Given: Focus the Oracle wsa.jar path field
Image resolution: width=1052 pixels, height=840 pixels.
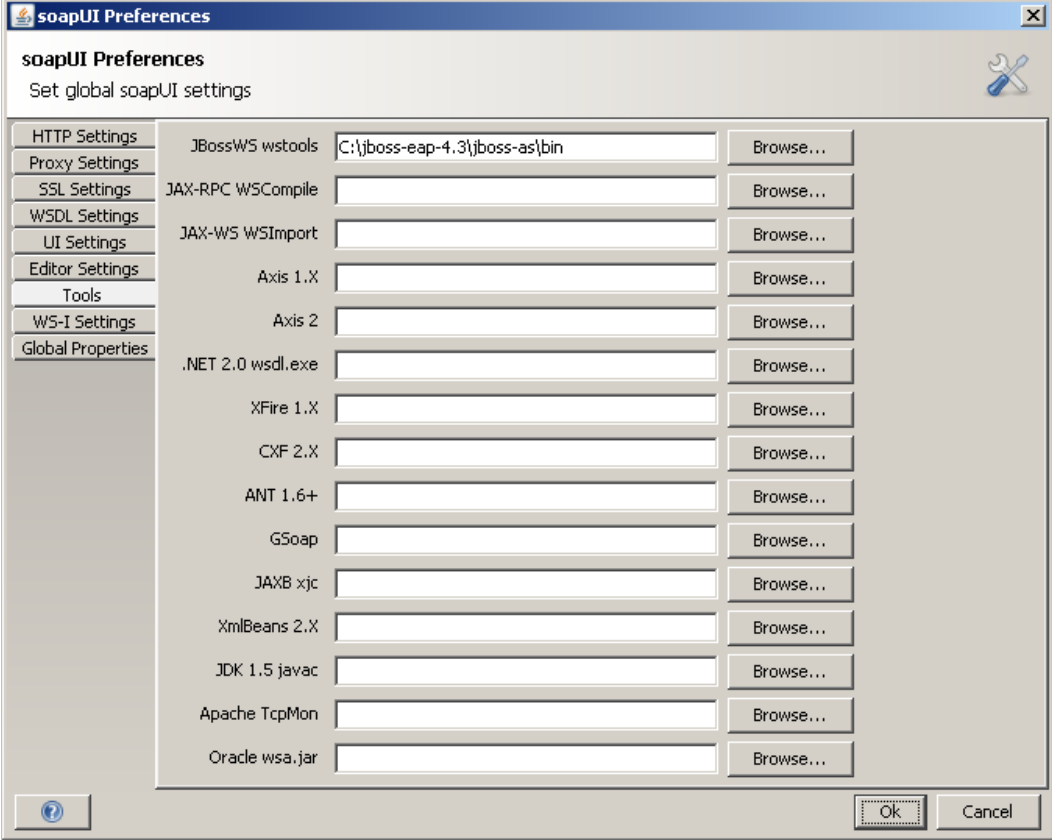Looking at the screenshot, I should pyautogui.click(x=526, y=757).
